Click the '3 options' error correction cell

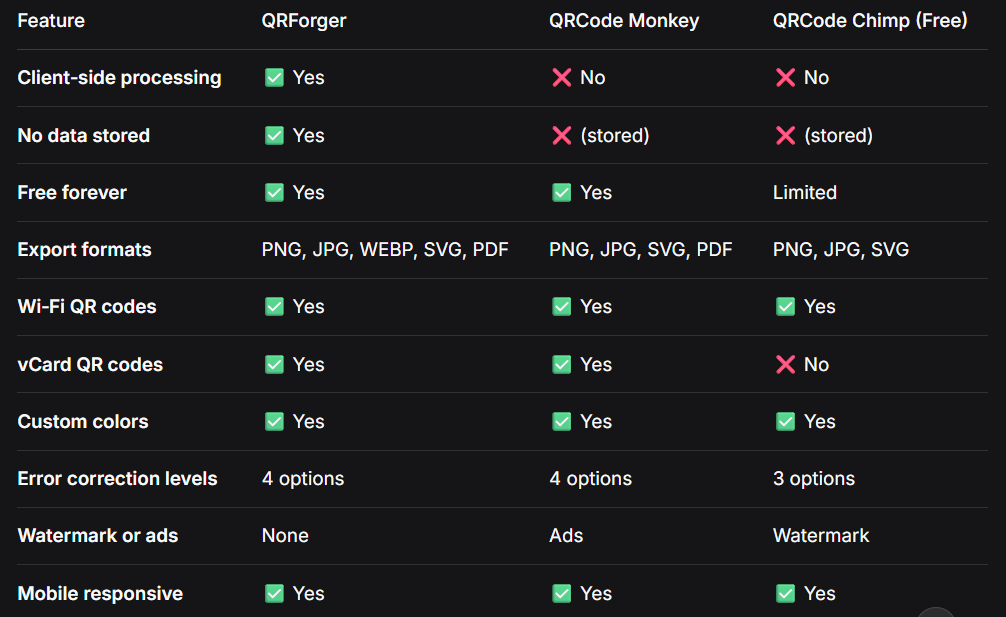point(814,478)
